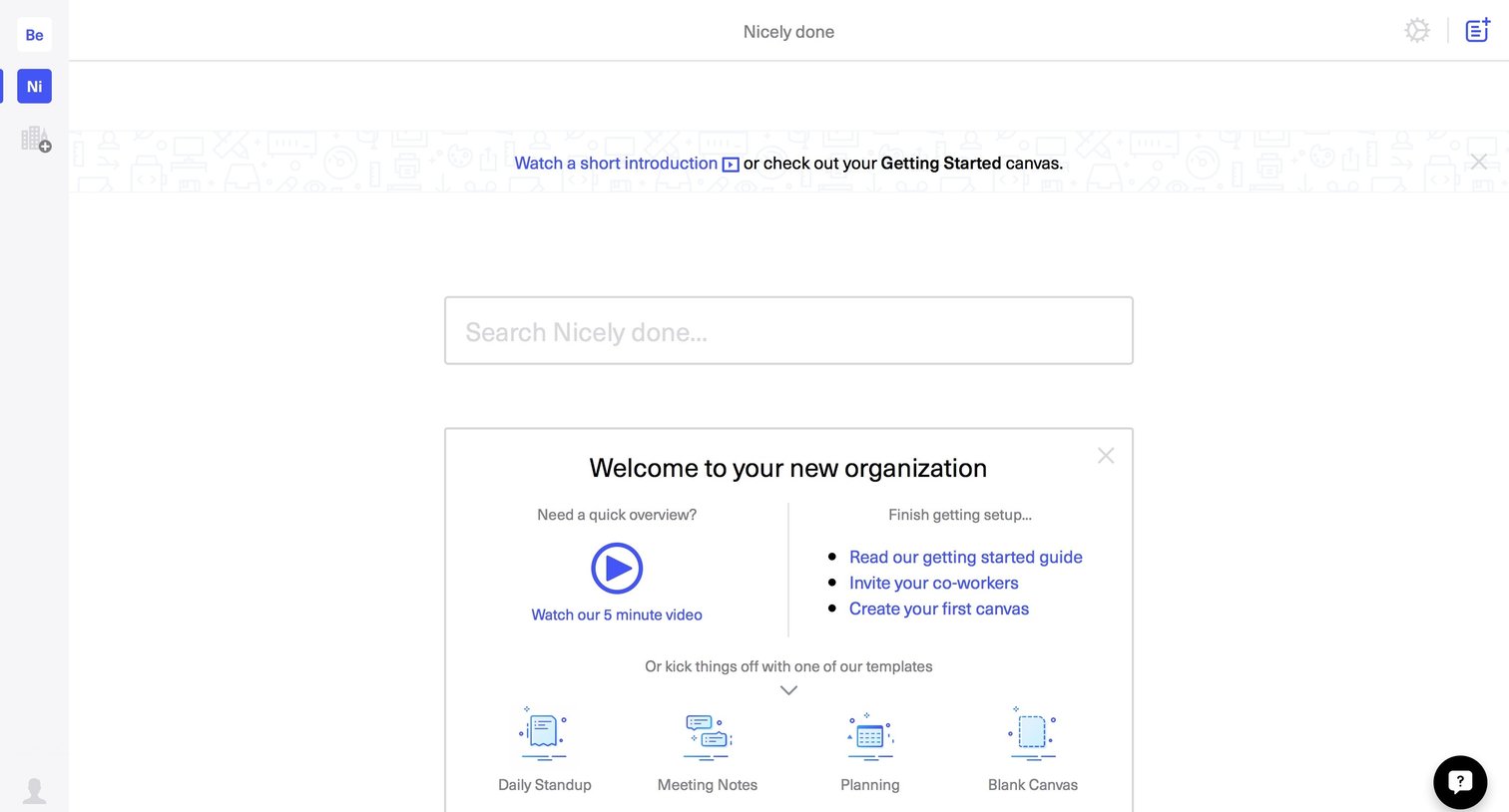This screenshot has height=812, width=1509.
Task: Click the Search Nicely done field
Action: (788, 330)
